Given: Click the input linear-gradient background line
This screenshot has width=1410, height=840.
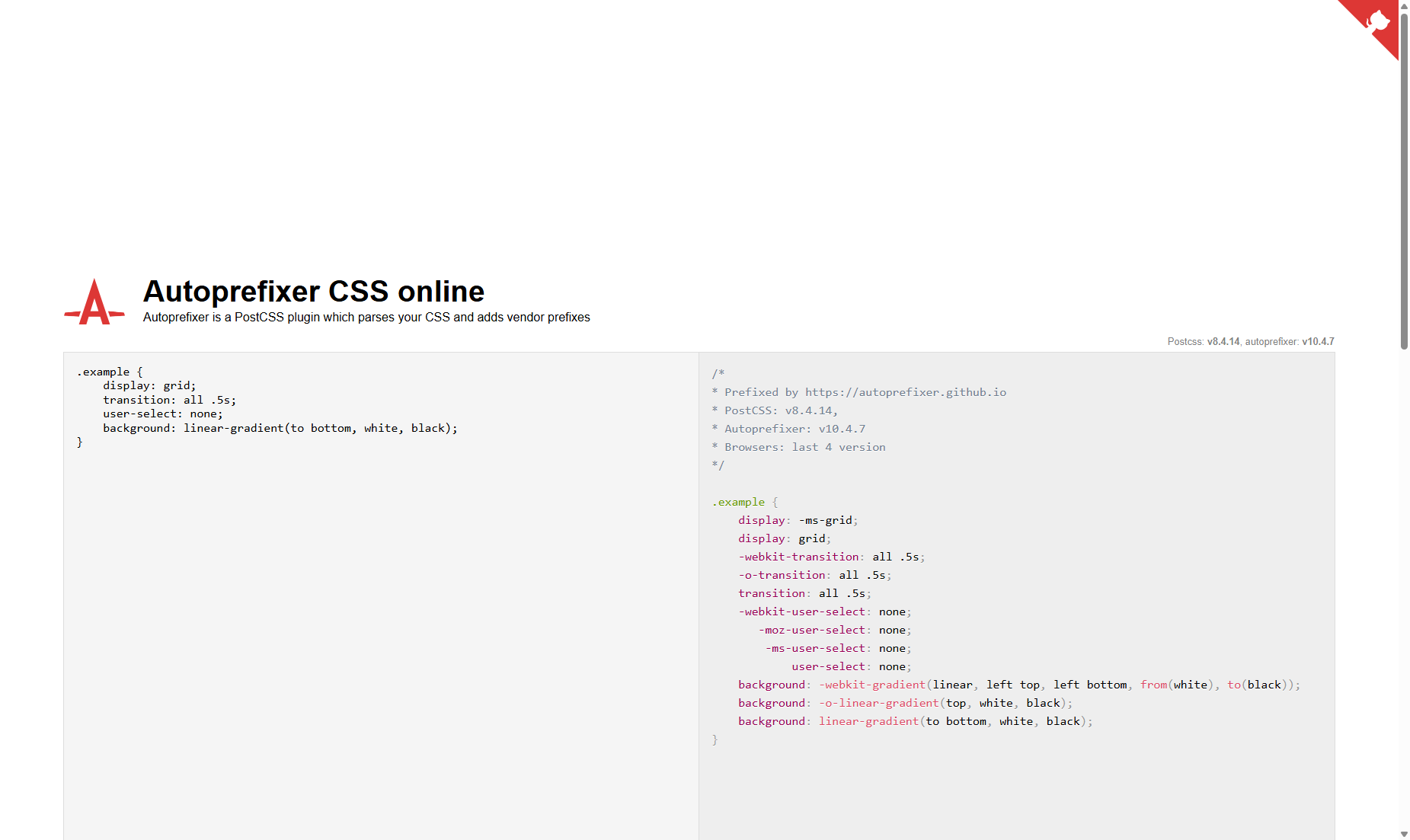Looking at the screenshot, I should click(280, 428).
